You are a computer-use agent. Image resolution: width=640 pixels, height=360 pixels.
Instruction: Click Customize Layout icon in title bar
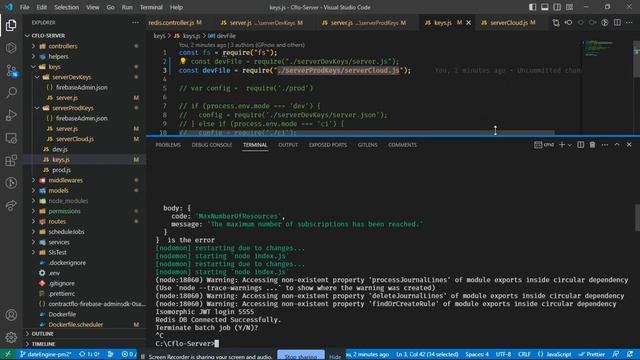(569, 7)
